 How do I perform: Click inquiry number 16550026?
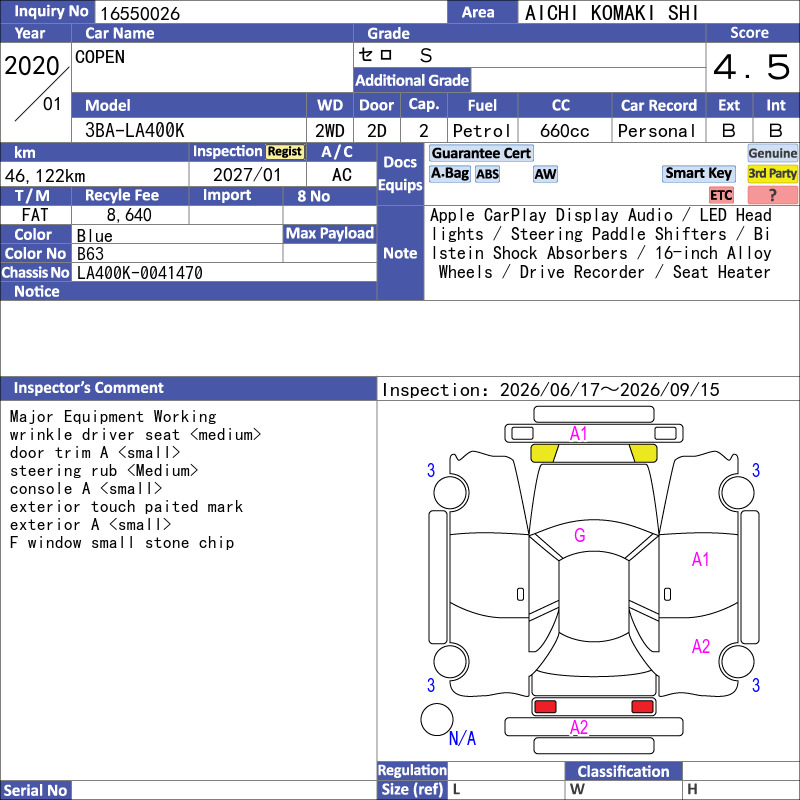[140, 13]
